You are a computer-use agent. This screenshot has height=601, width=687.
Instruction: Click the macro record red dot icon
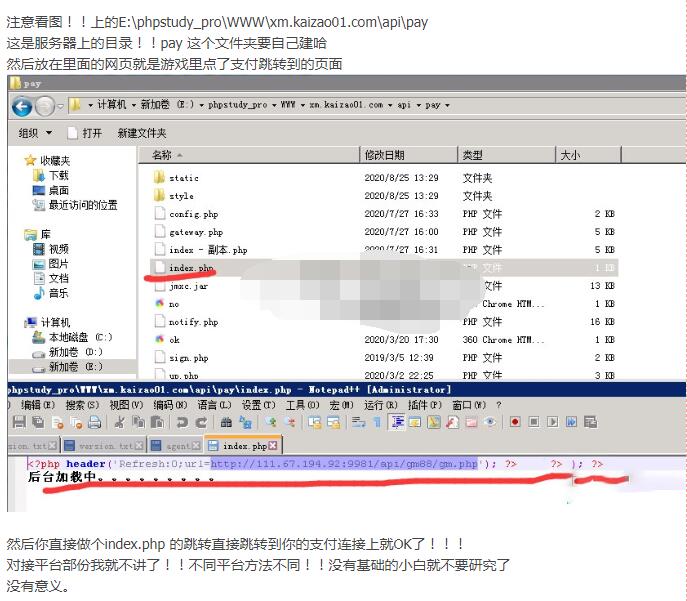(x=515, y=423)
